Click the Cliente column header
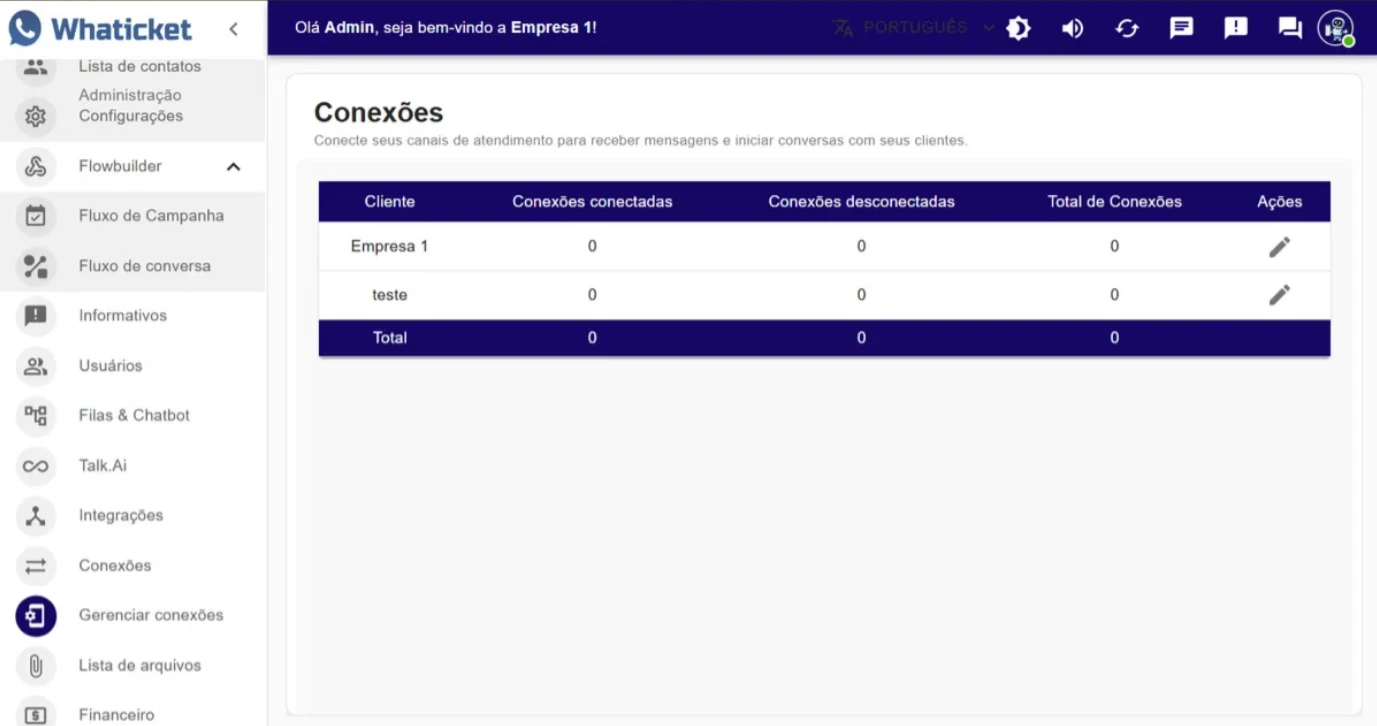This screenshot has width=1377, height=726. coord(390,201)
